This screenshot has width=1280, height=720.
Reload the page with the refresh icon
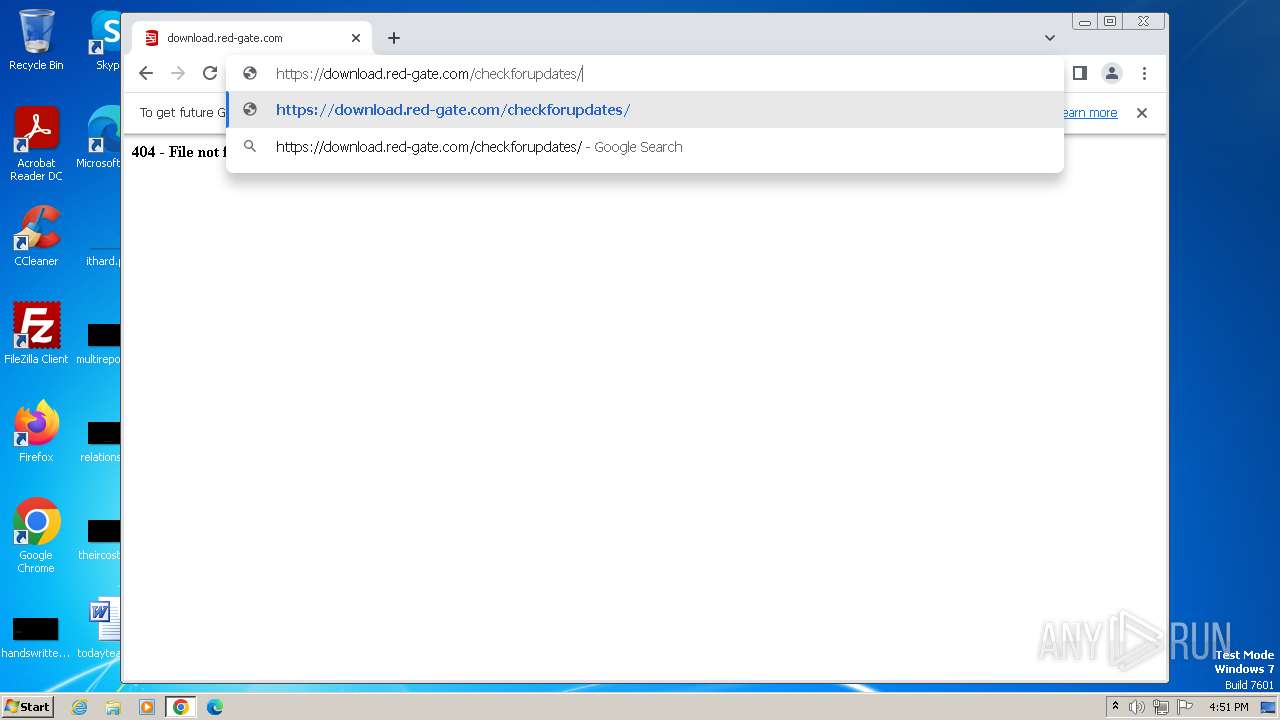(210, 73)
